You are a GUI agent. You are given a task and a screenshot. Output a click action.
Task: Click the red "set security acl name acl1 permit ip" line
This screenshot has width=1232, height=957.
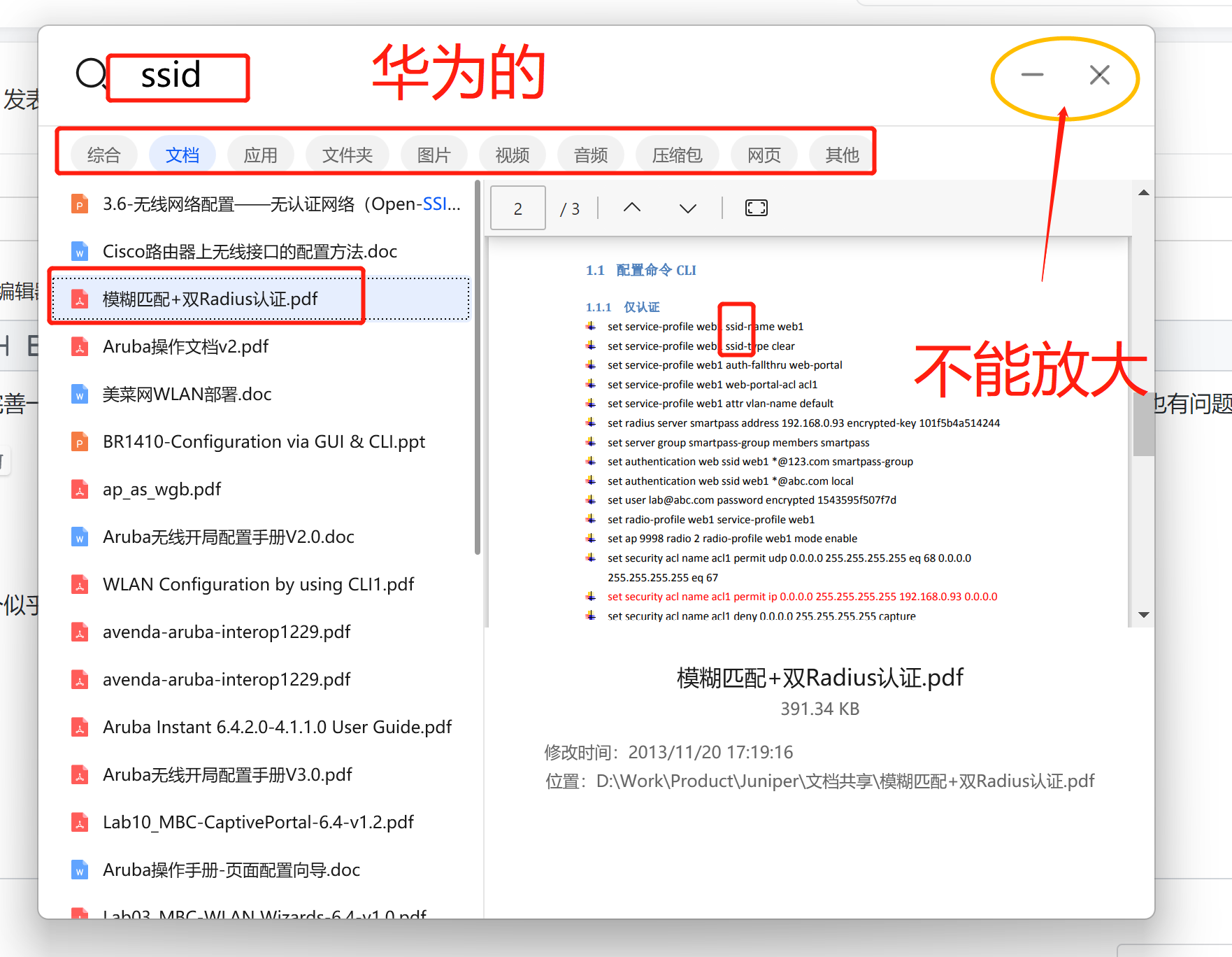tap(803, 597)
